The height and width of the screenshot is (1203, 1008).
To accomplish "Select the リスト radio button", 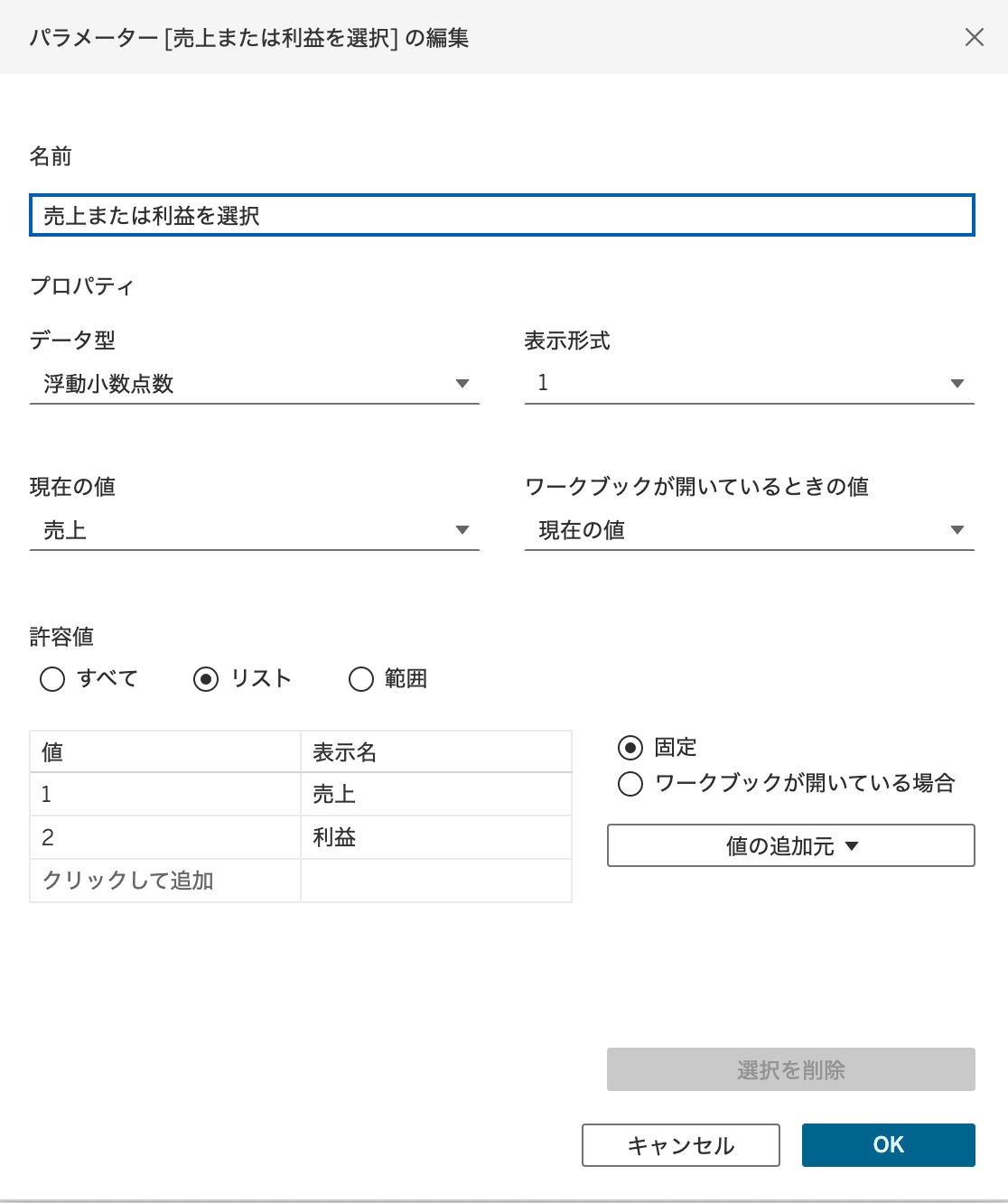I will (x=206, y=679).
